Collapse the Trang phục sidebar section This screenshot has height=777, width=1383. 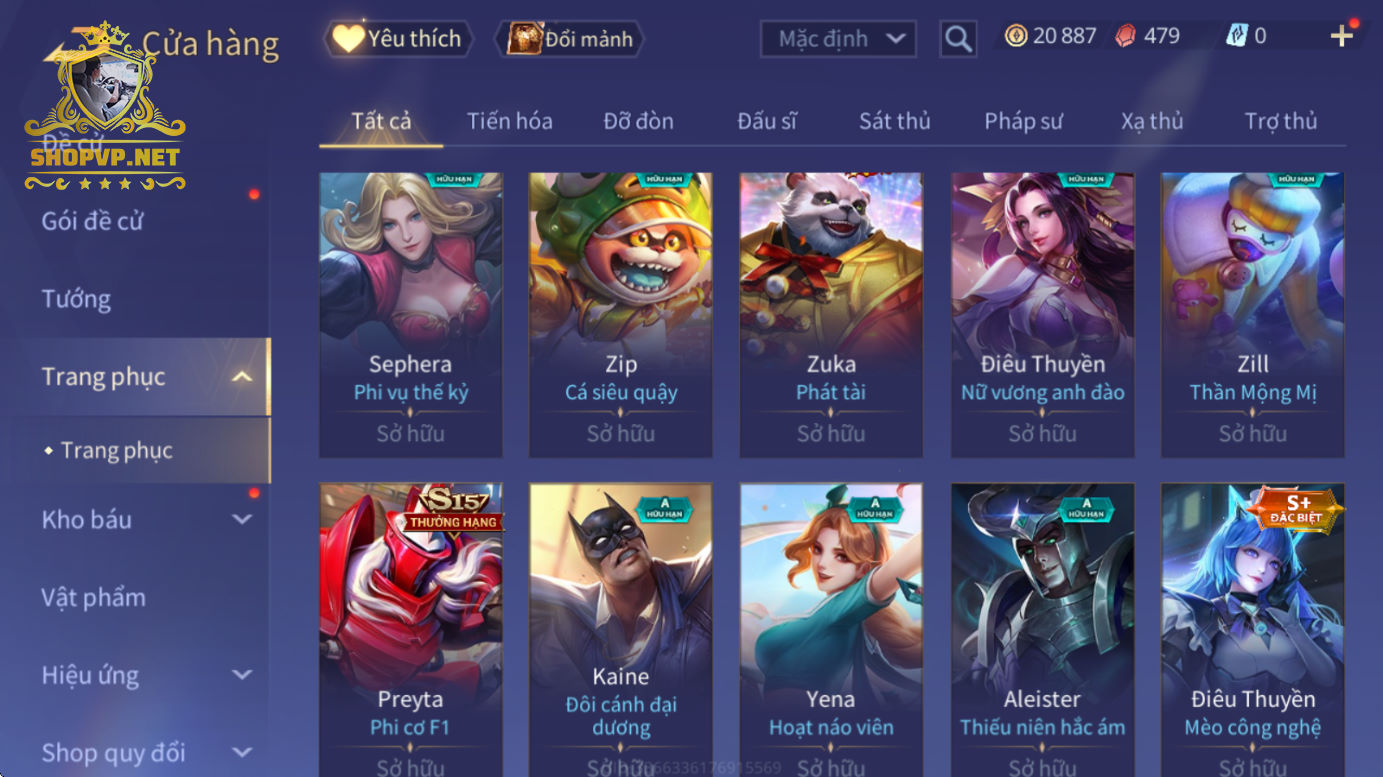pyautogui.click(x=241, y=377)
